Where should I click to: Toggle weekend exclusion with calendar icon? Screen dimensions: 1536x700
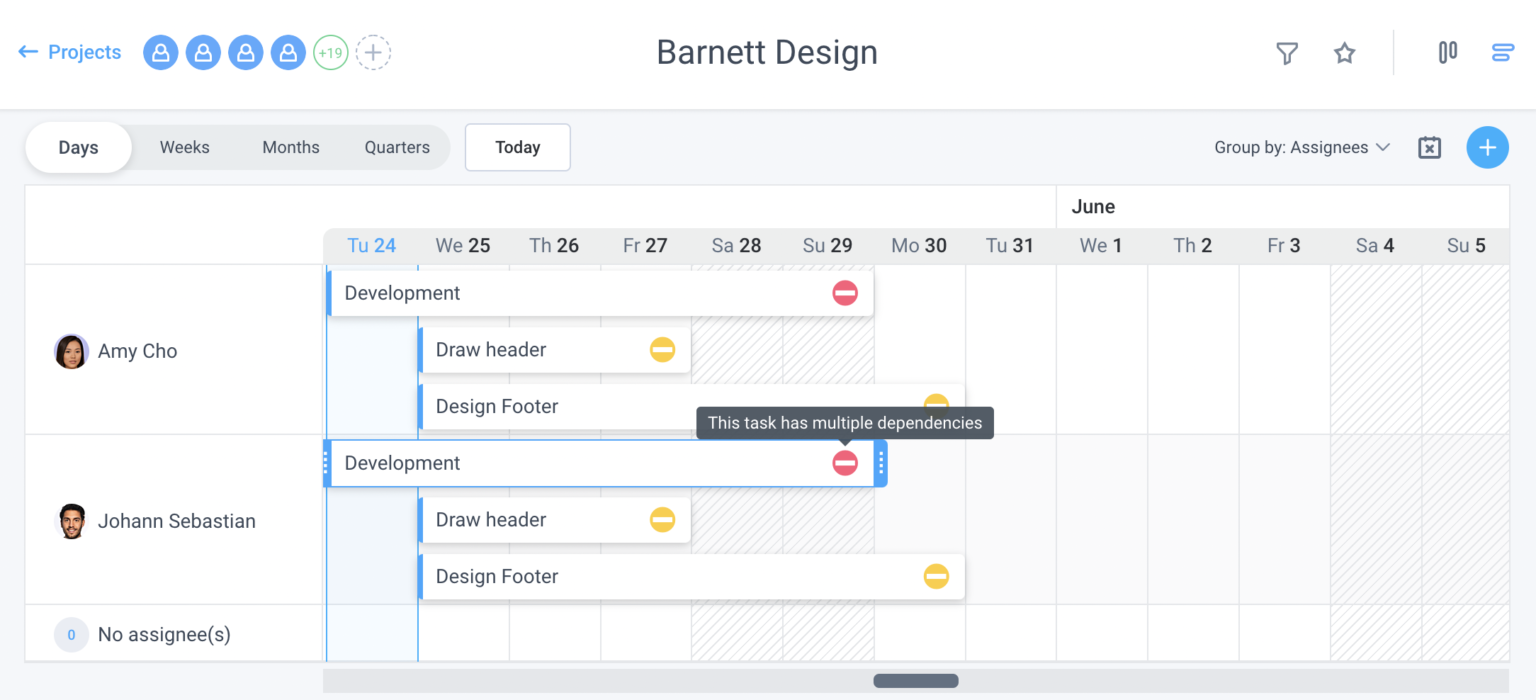[1429, 147]
